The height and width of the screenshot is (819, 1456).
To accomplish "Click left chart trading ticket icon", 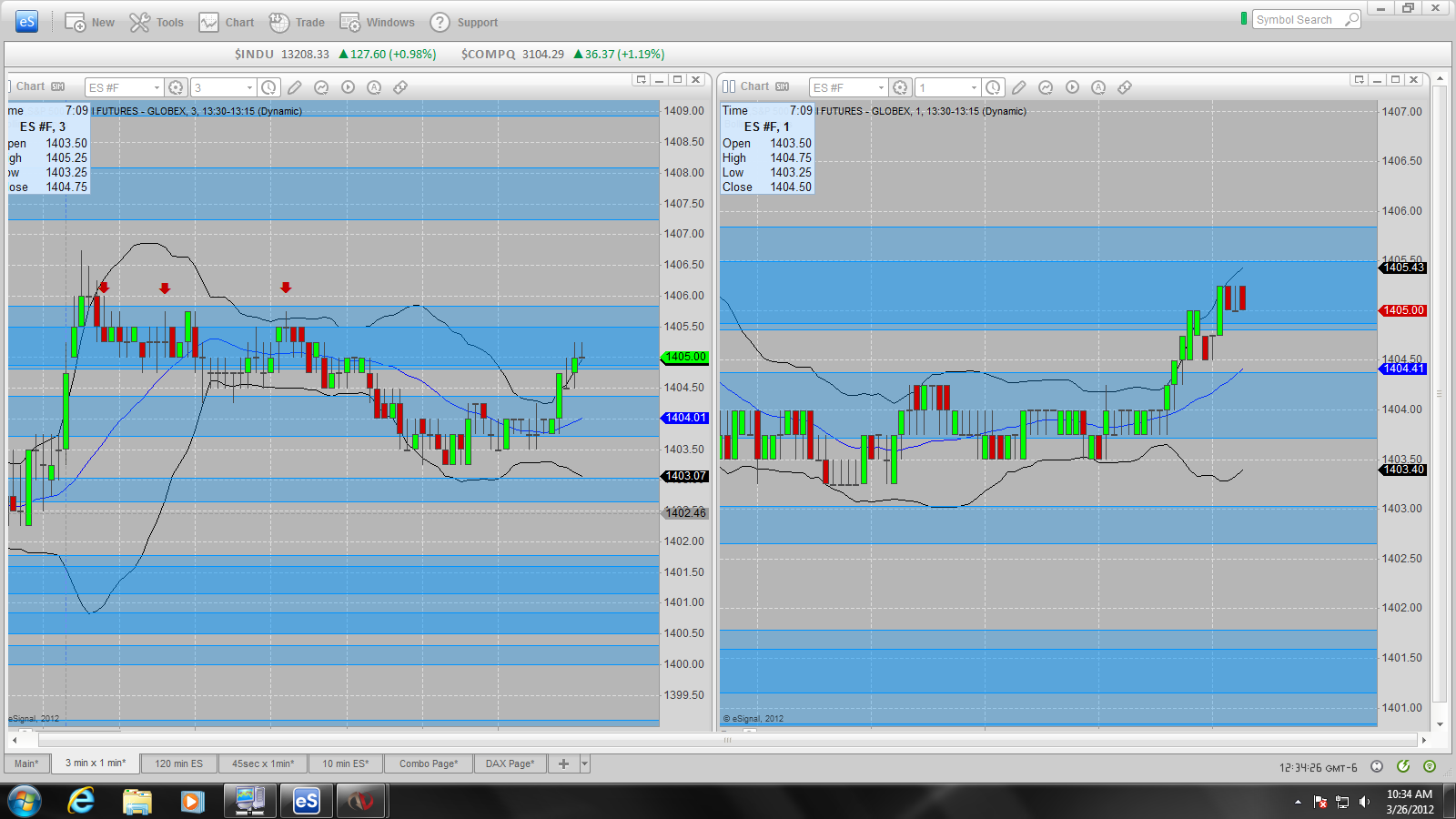I will pos(400,87).
